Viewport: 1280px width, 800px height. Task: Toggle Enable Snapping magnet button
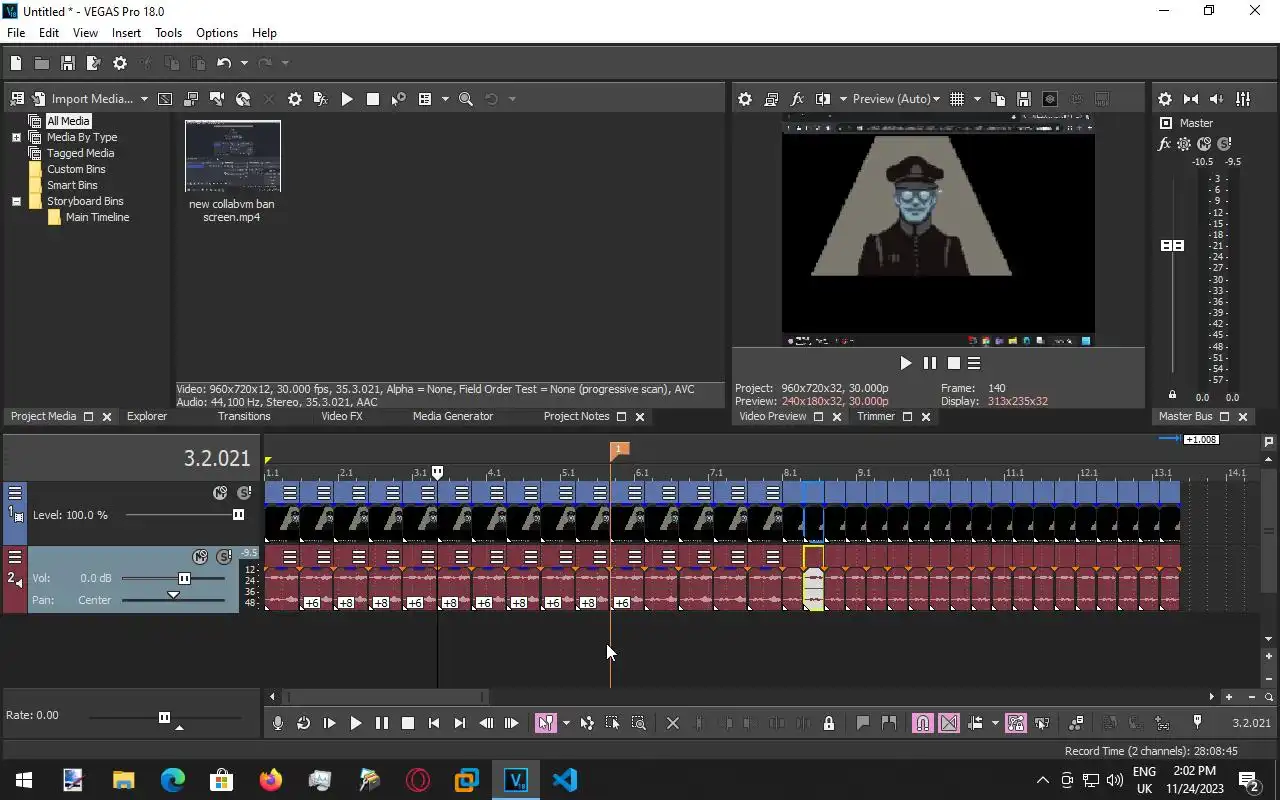pyautogui.click(x=923, y=723)
